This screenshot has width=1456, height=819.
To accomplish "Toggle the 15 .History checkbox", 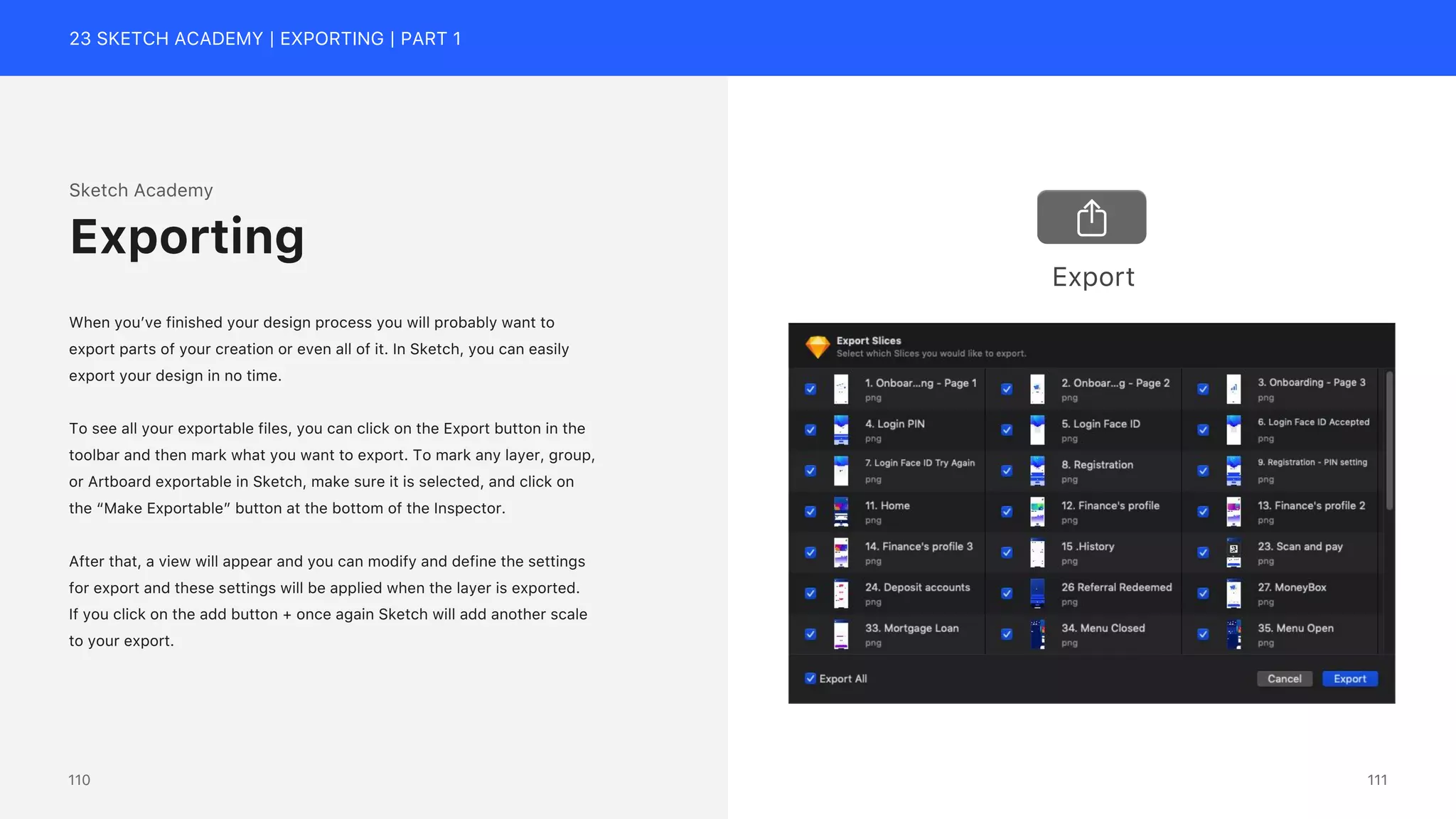I will [1007, 552].
